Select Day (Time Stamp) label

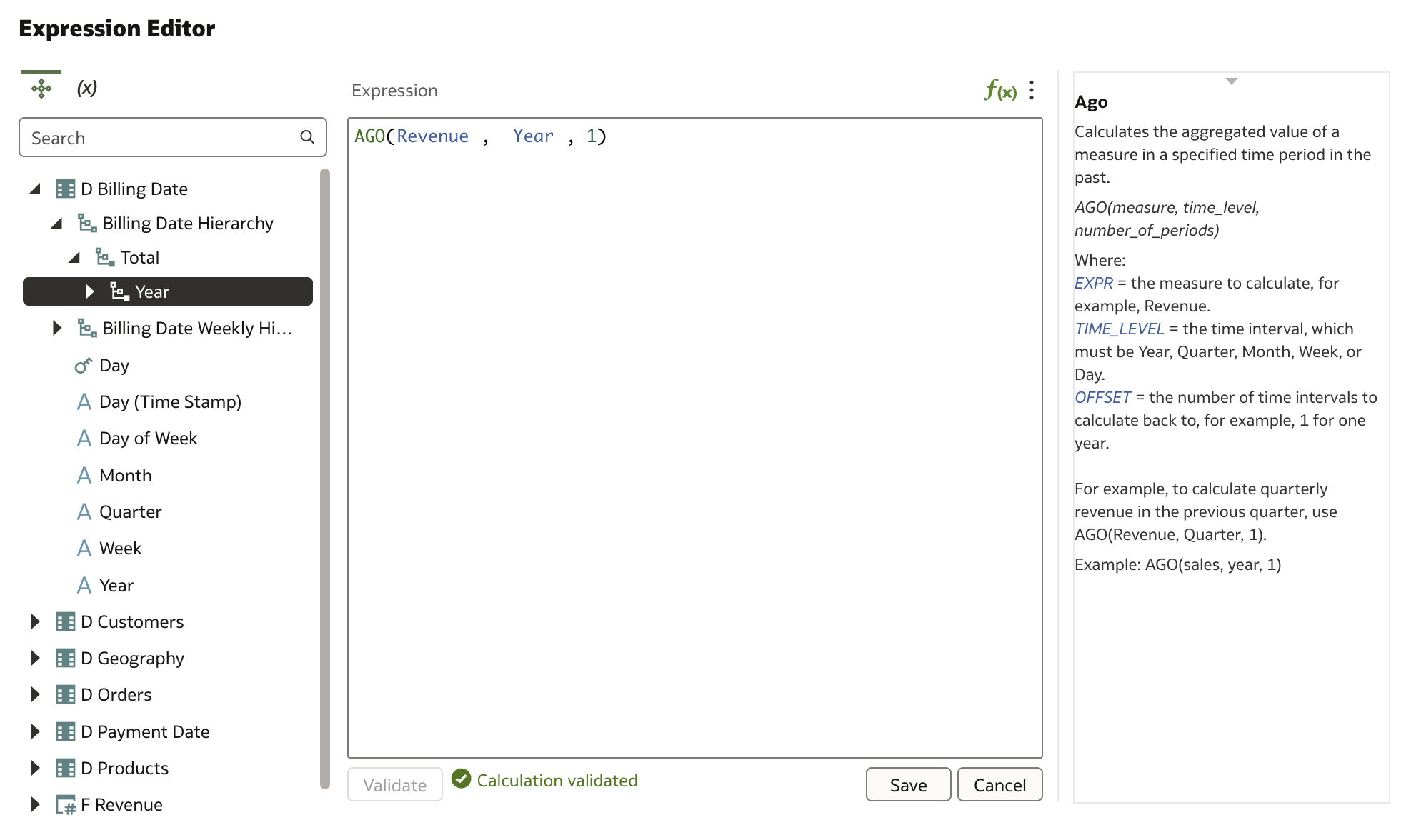[171, 401]
